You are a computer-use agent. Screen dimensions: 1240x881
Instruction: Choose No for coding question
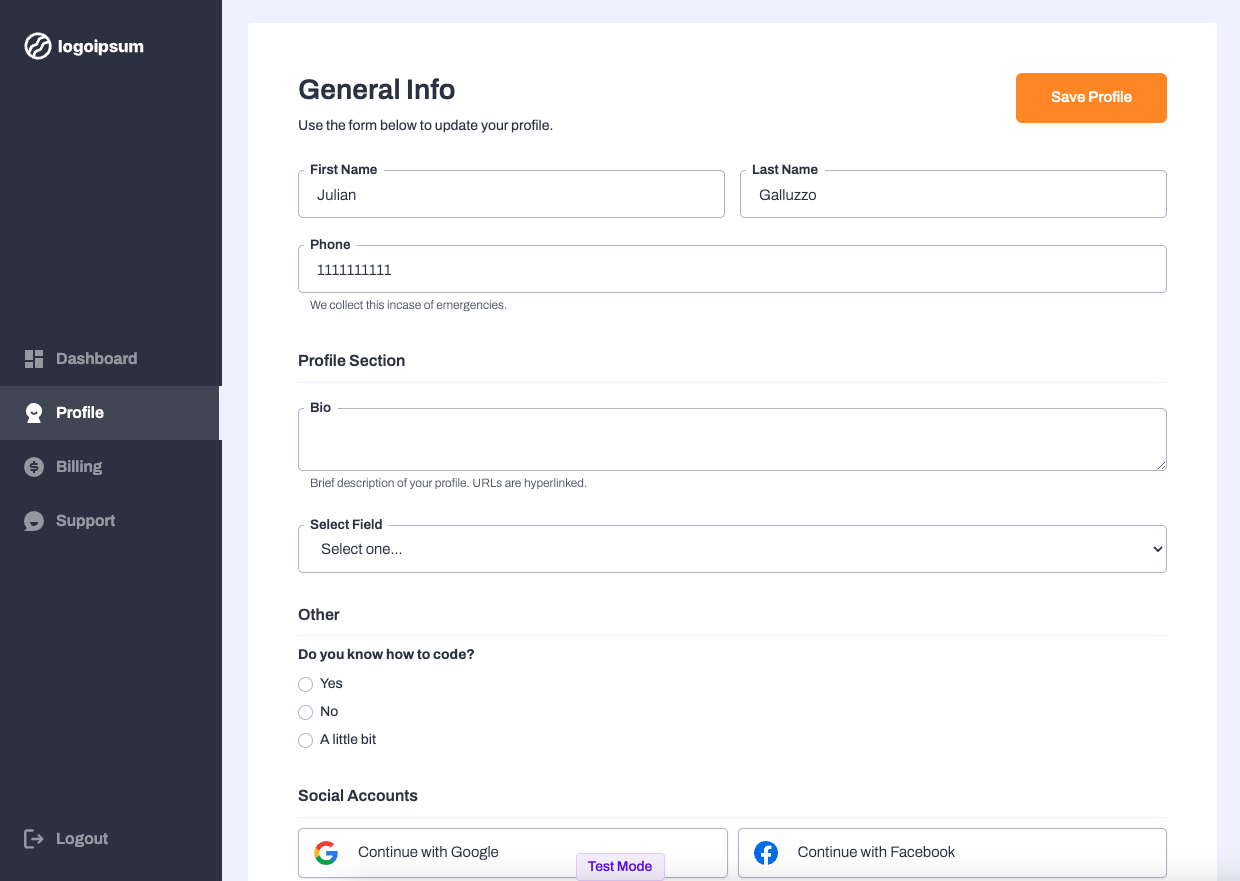(x=306, y=713)
